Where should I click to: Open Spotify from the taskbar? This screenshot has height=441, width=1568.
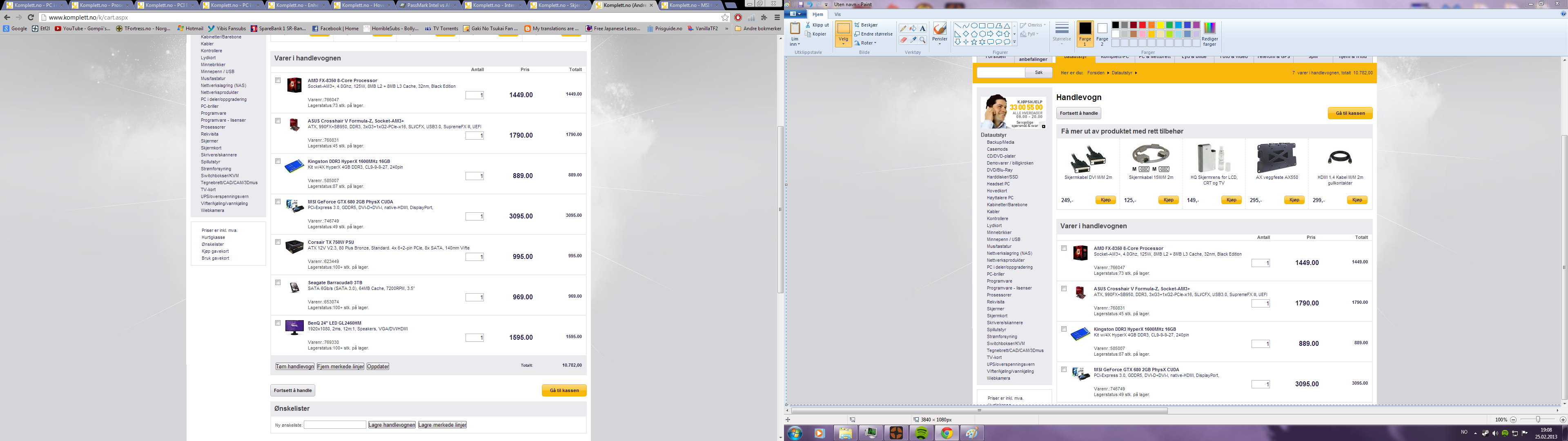tap(922, 433)
